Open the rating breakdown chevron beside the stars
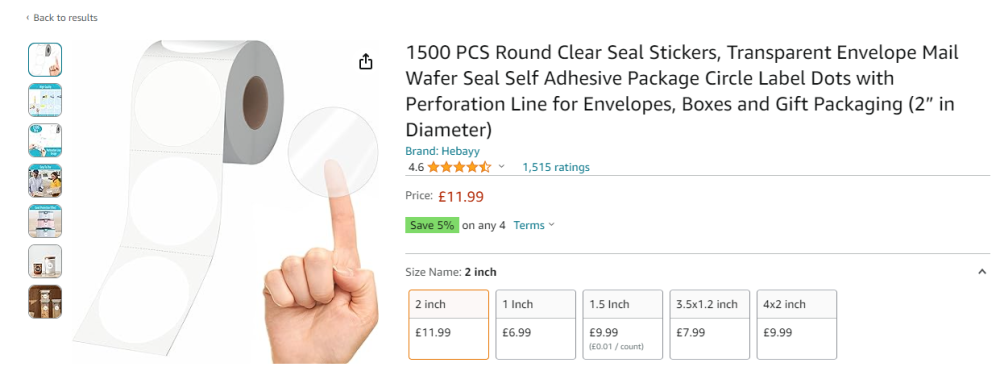Screen dimensions: 1000x367 point(501,167)
